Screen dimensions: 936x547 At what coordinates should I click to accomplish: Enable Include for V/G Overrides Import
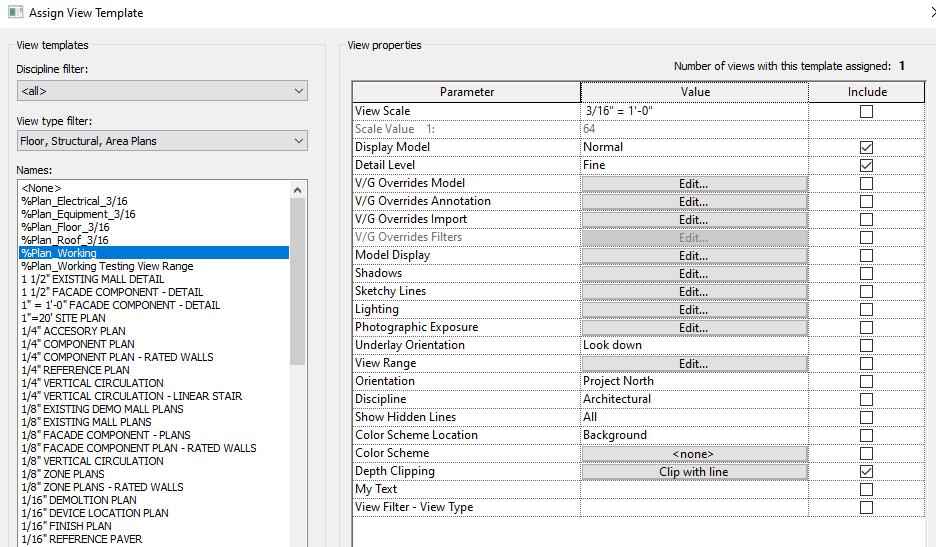(x=866, y=219)
